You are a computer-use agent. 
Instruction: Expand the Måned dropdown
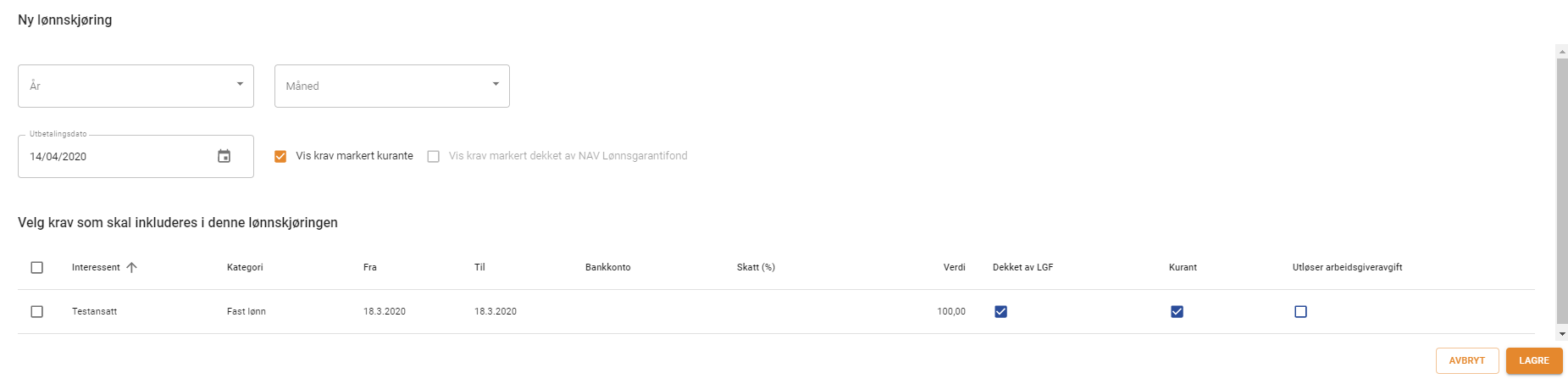391,86
